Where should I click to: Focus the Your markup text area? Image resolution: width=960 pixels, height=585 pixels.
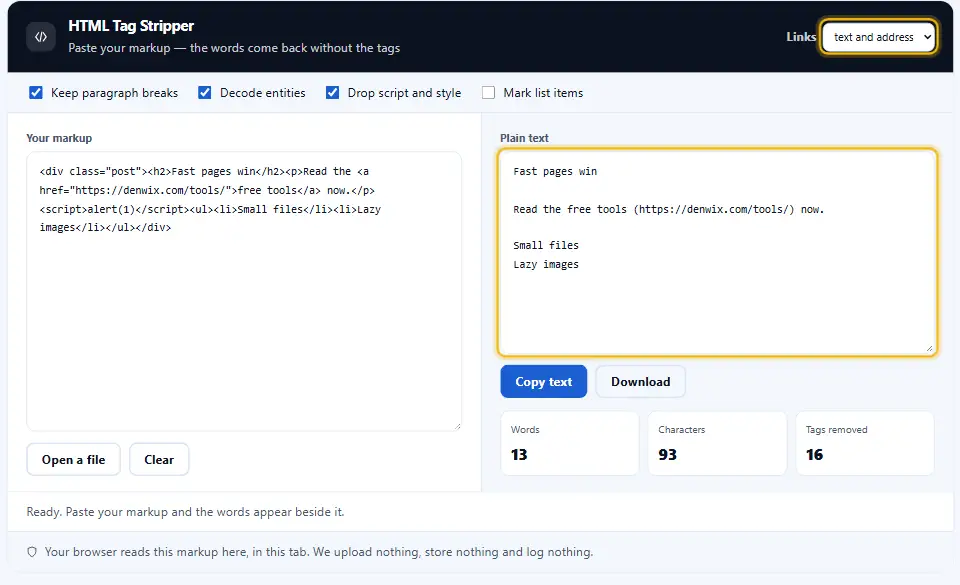244,291
